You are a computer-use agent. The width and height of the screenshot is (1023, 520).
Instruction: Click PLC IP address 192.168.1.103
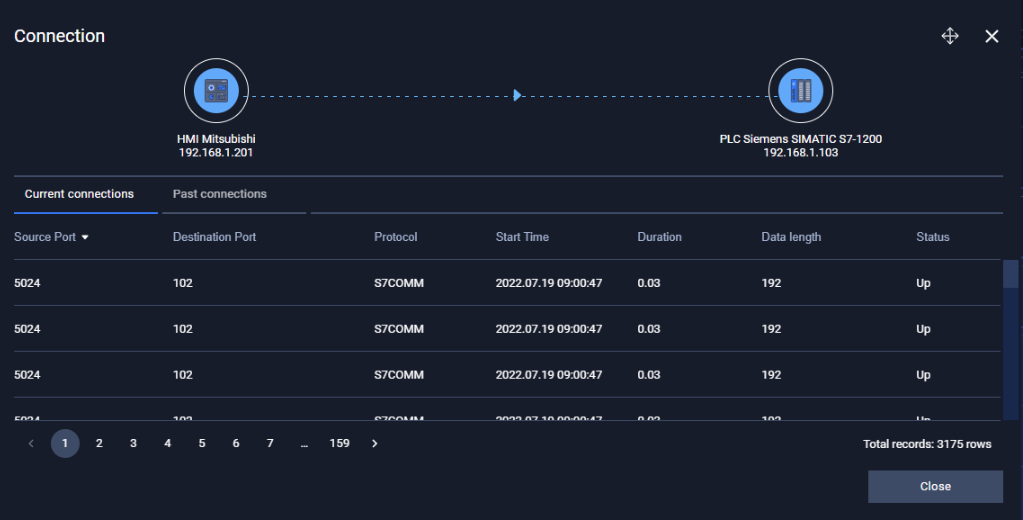[801, 152]
